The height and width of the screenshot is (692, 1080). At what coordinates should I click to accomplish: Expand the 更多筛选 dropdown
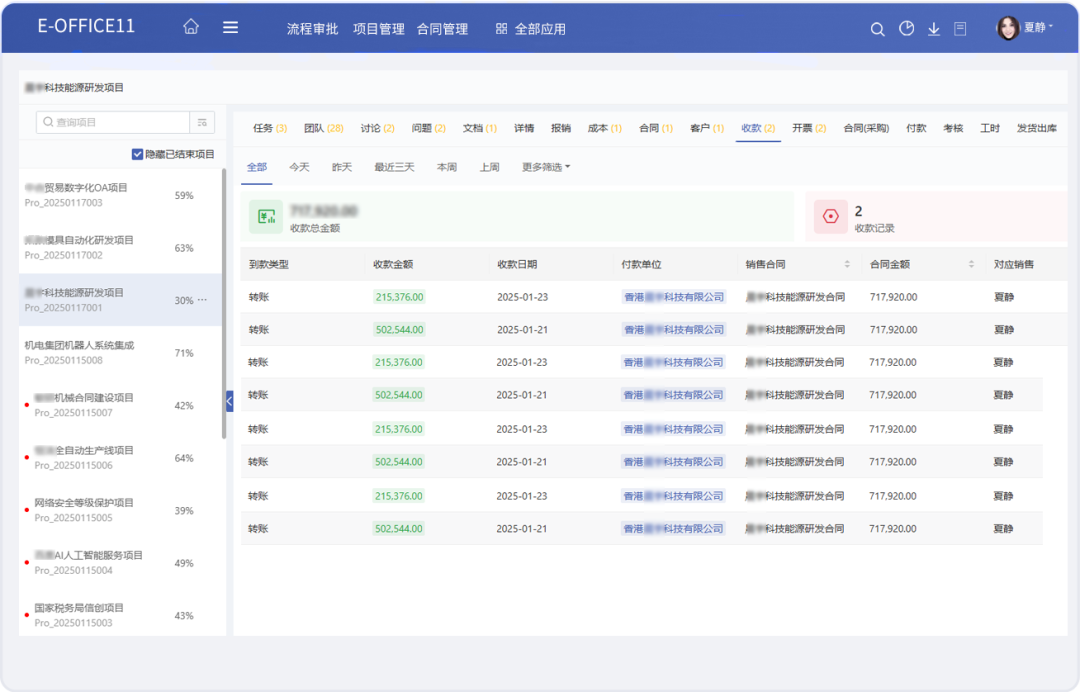(x=546, y=167)
